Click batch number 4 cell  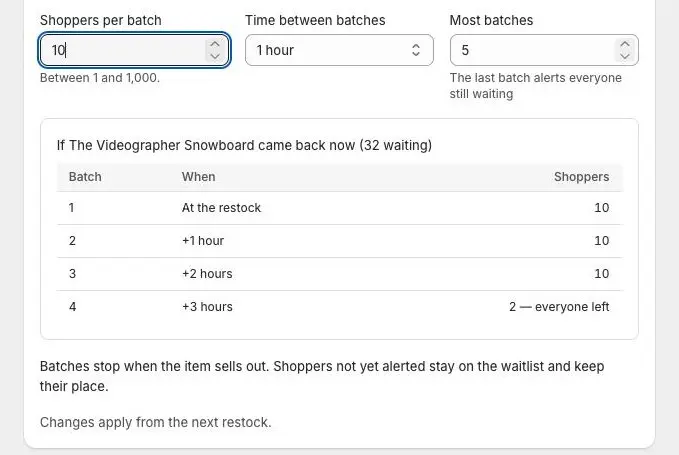(x=72, y=307)
